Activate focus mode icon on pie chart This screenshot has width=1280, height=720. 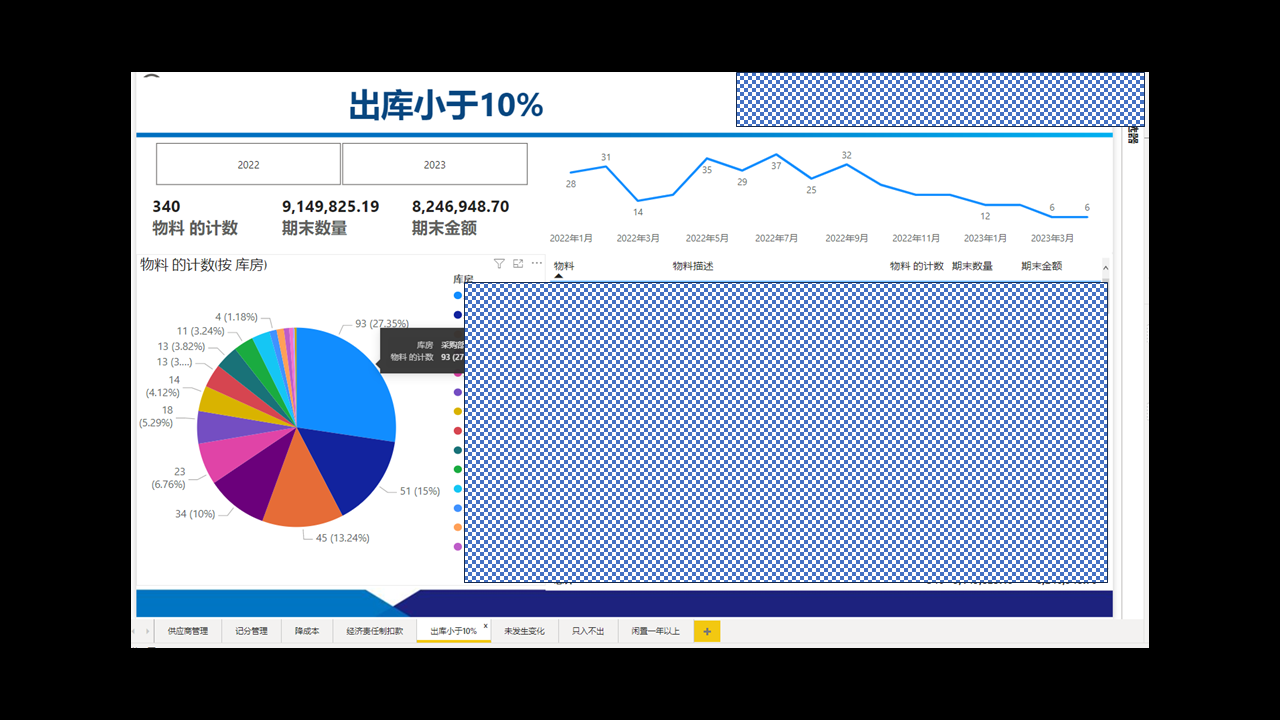pos(518,264)
